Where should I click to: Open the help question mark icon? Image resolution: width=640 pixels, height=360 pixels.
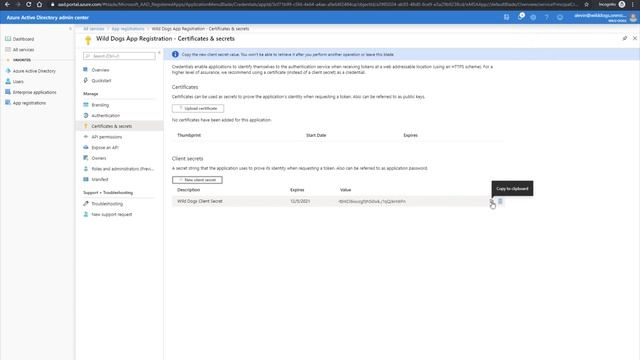[547, 18]
